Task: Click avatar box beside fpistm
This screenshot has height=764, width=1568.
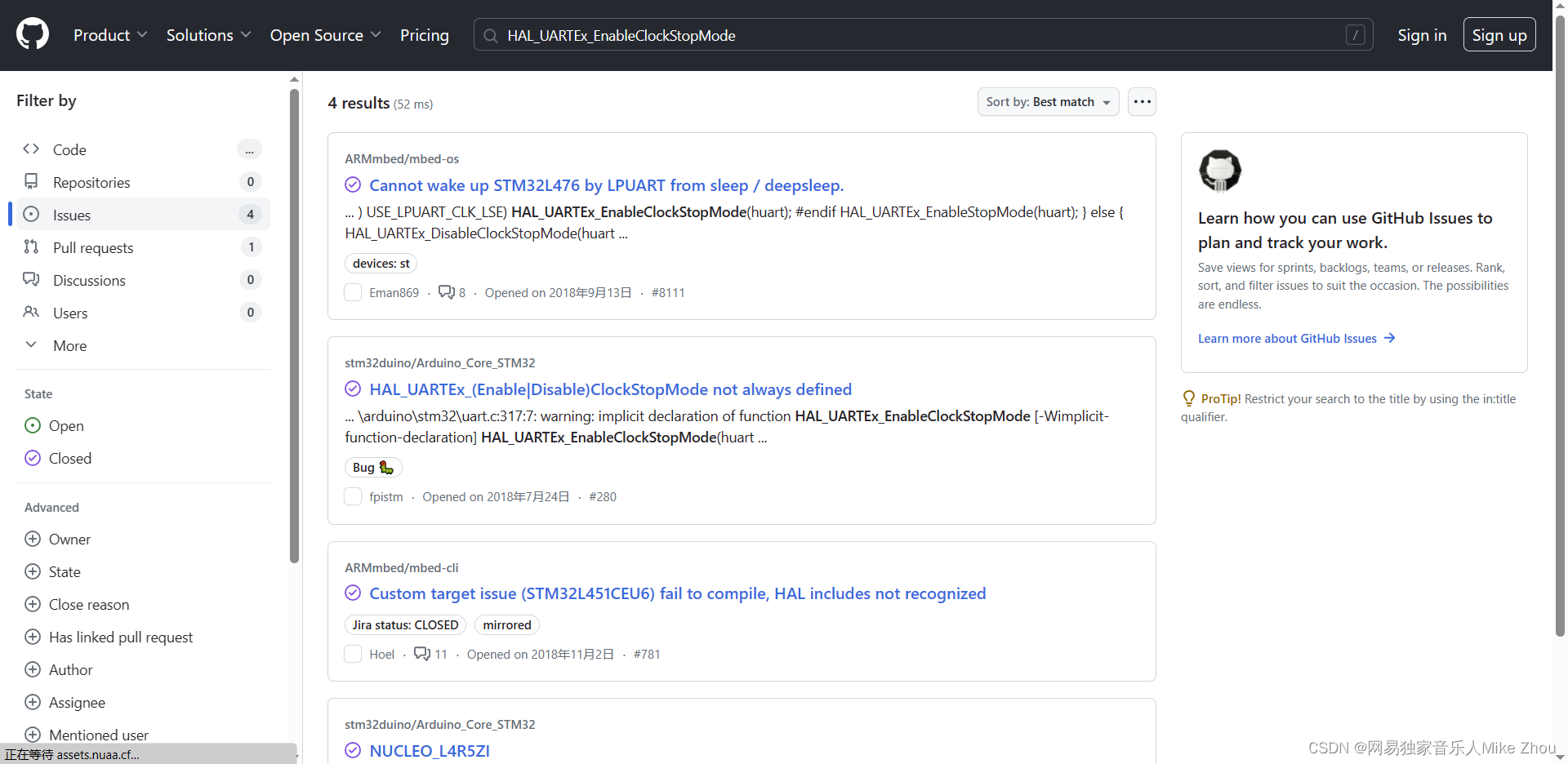Action: [x=353, y=496]
